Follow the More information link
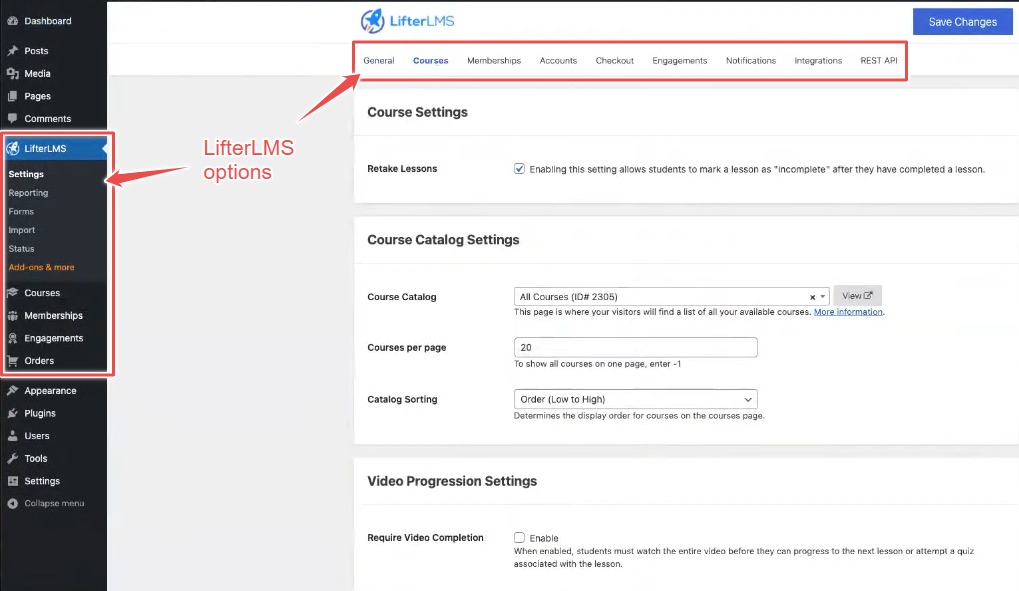The height and width of the screenshot is (591, 1019). (848, 312)
